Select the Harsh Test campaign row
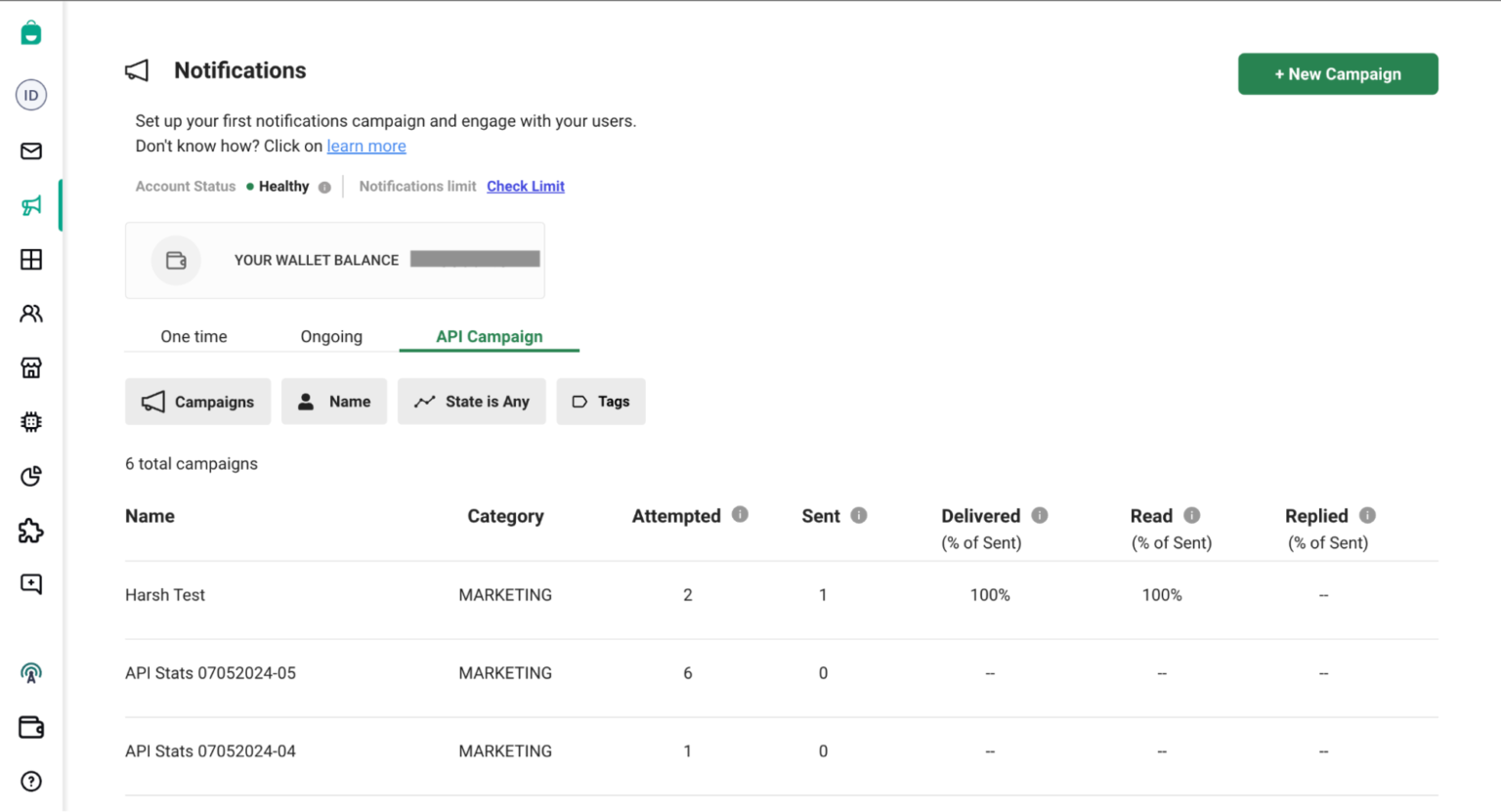This screenshot has width=1501, height=812. 164,594
